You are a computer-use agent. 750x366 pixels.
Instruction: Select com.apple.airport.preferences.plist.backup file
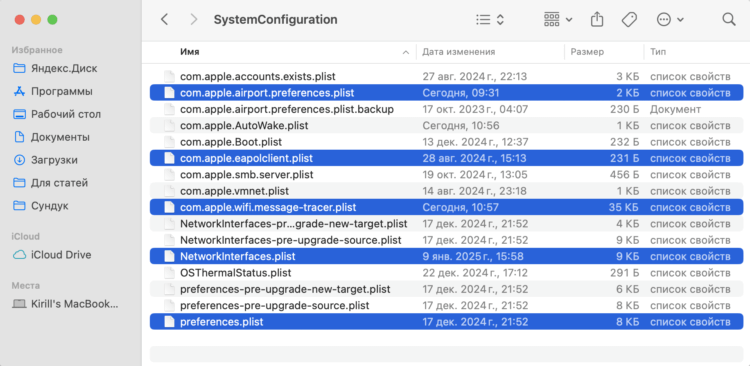click(446, 109)
